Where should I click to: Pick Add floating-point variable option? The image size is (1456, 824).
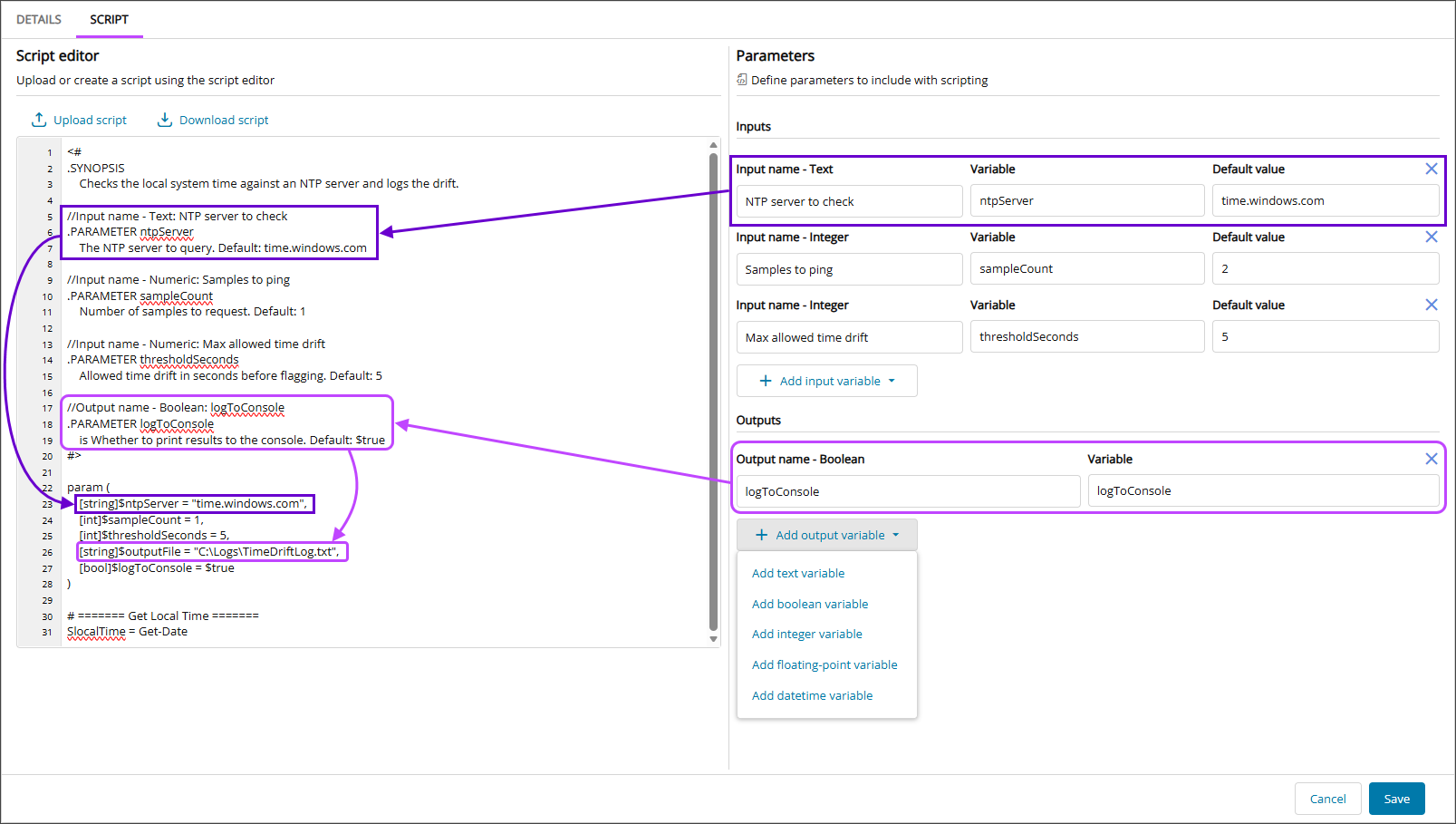(824, 664)
